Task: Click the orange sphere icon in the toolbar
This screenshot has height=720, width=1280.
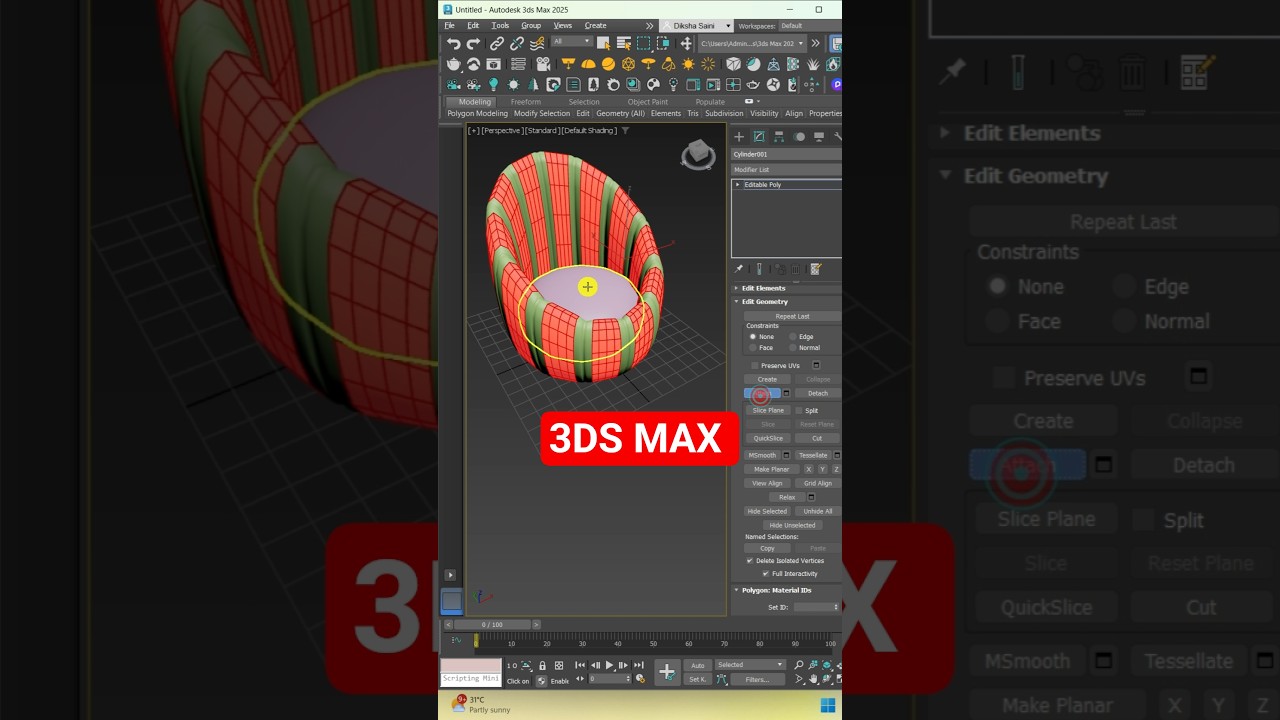Action: (x=608, y=64)
